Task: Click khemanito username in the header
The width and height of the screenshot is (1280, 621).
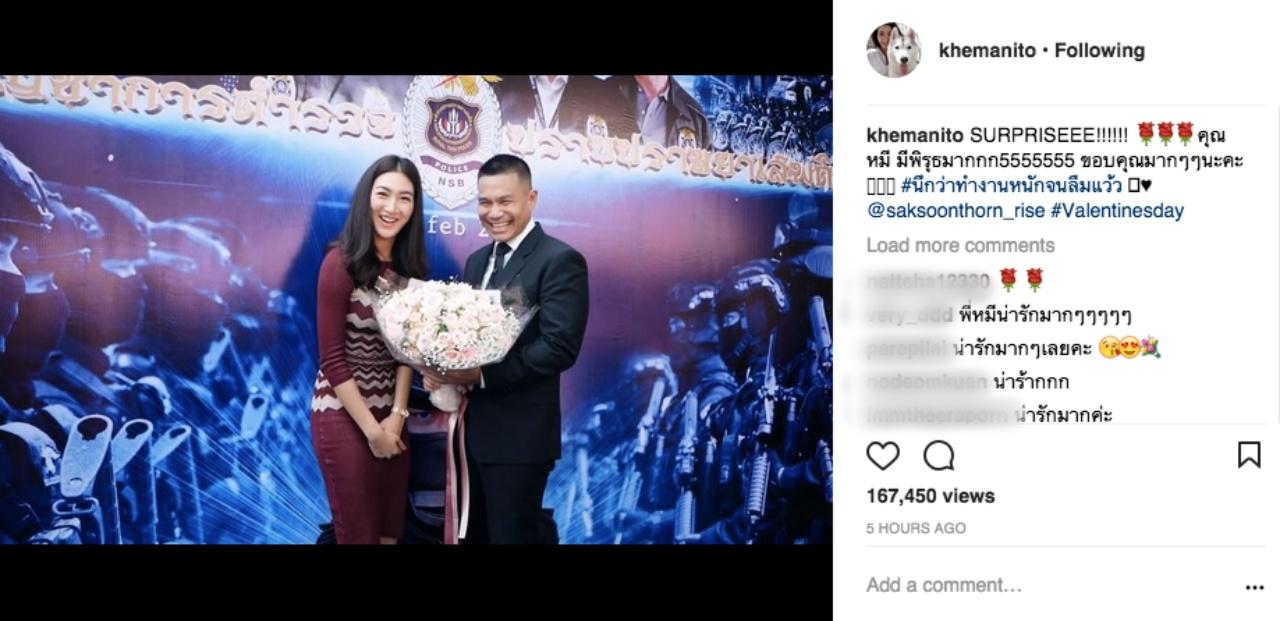Action: pyautogui.click(x=987, y=50)
